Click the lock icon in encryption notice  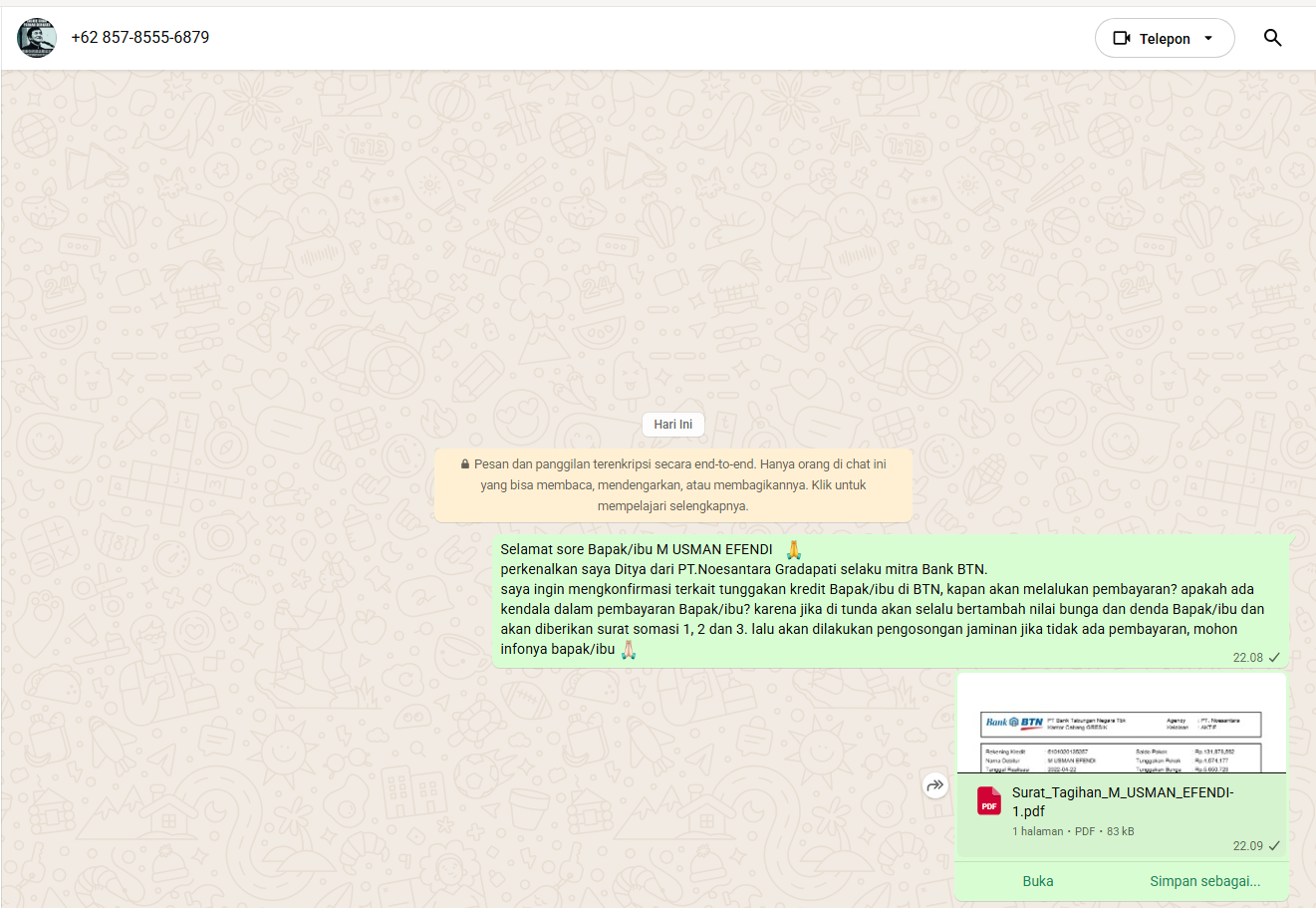pyautogui.click(x=465, y=464)
